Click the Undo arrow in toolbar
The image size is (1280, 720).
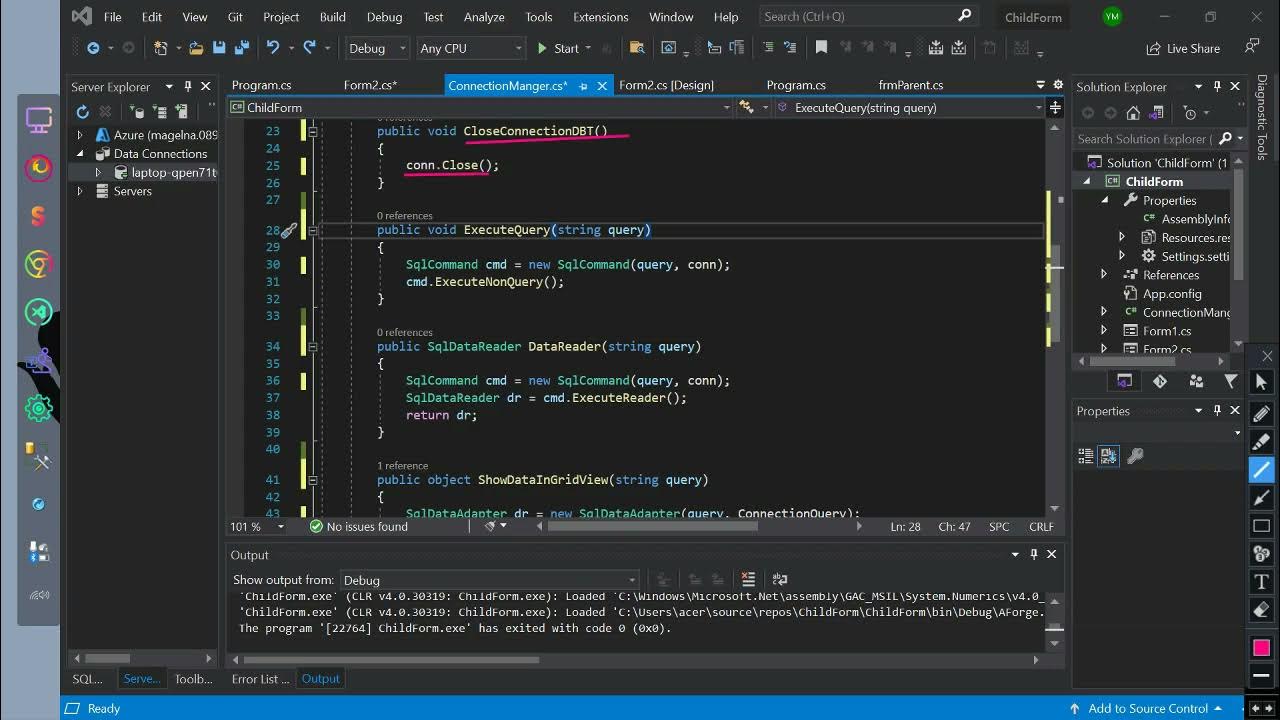pyautogui.click(x=273, y=48)
